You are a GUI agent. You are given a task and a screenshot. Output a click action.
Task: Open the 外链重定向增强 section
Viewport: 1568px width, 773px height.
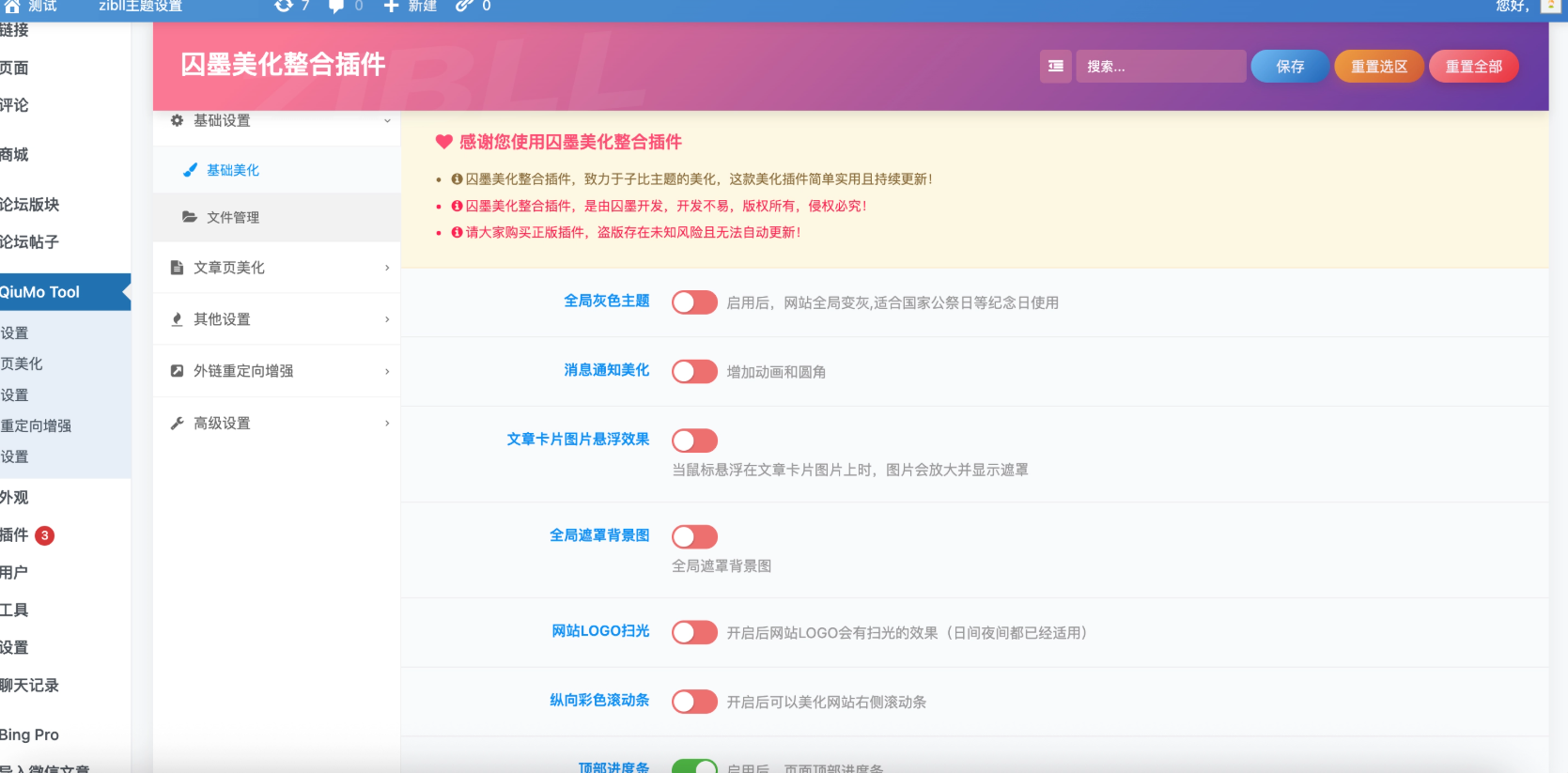[x=277, y=371]
